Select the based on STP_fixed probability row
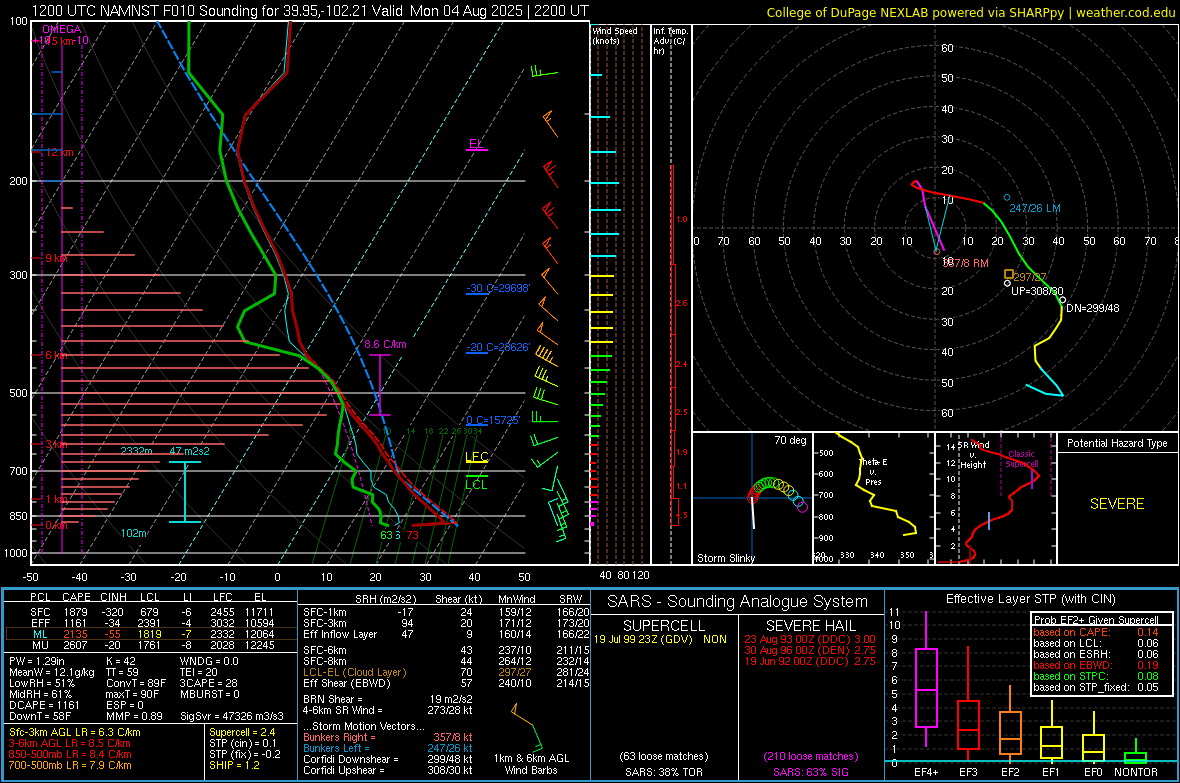The height and width of the screenshot is (783, 1180). click(x=1096, y=687)
